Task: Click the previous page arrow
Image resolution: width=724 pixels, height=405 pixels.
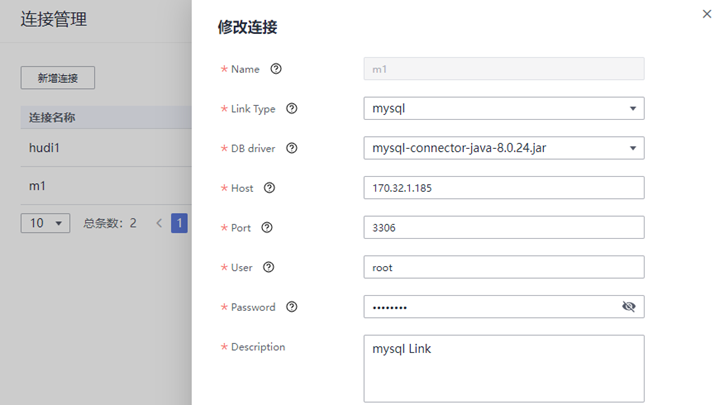Action: click(x=158, y=223)
